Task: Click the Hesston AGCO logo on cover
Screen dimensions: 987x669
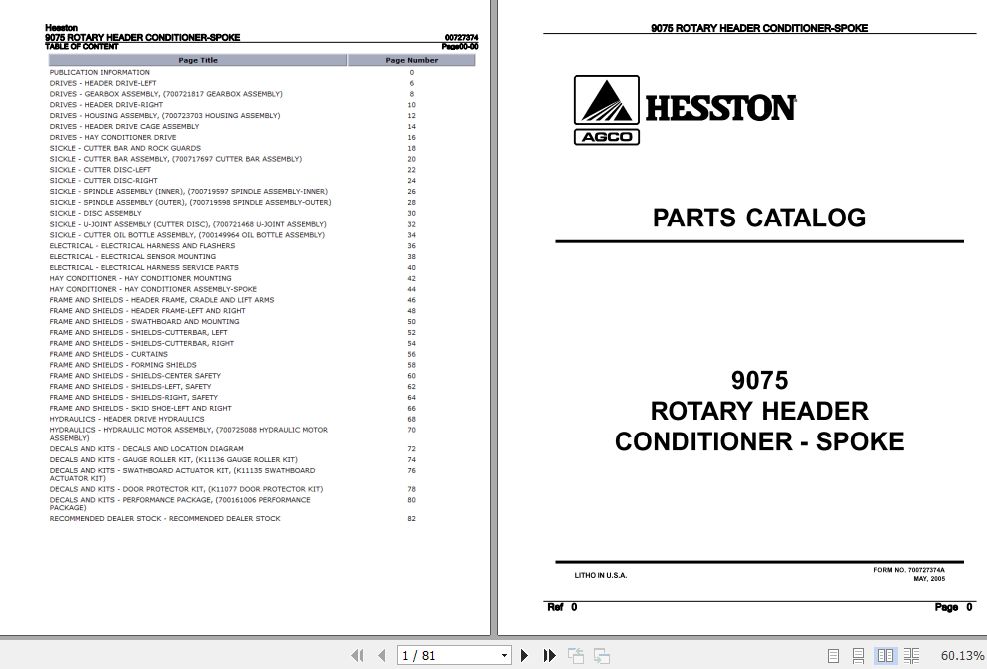Action: (x=685, y=110)
